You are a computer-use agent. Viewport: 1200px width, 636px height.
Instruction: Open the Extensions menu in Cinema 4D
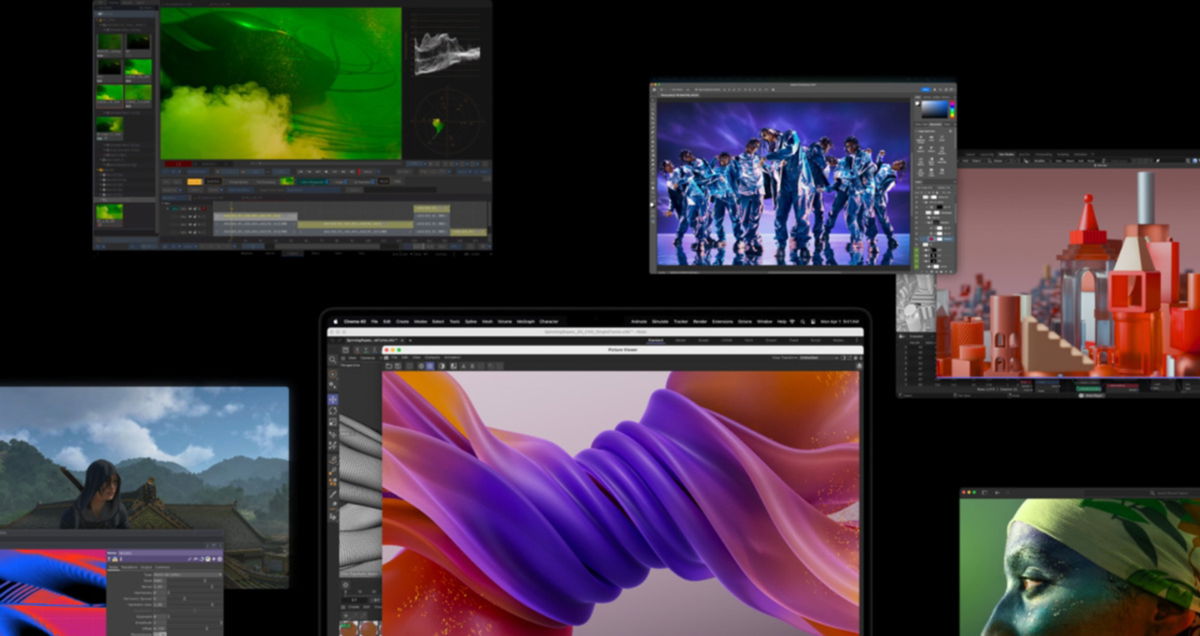coord(722,321)
